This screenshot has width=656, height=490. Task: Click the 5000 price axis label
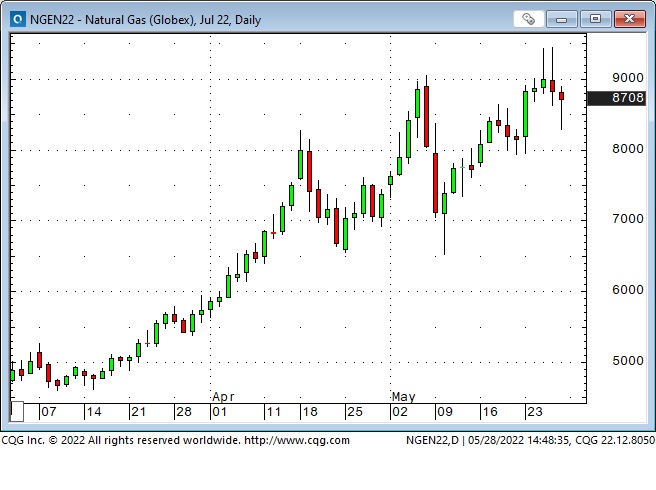click(628, 361)
